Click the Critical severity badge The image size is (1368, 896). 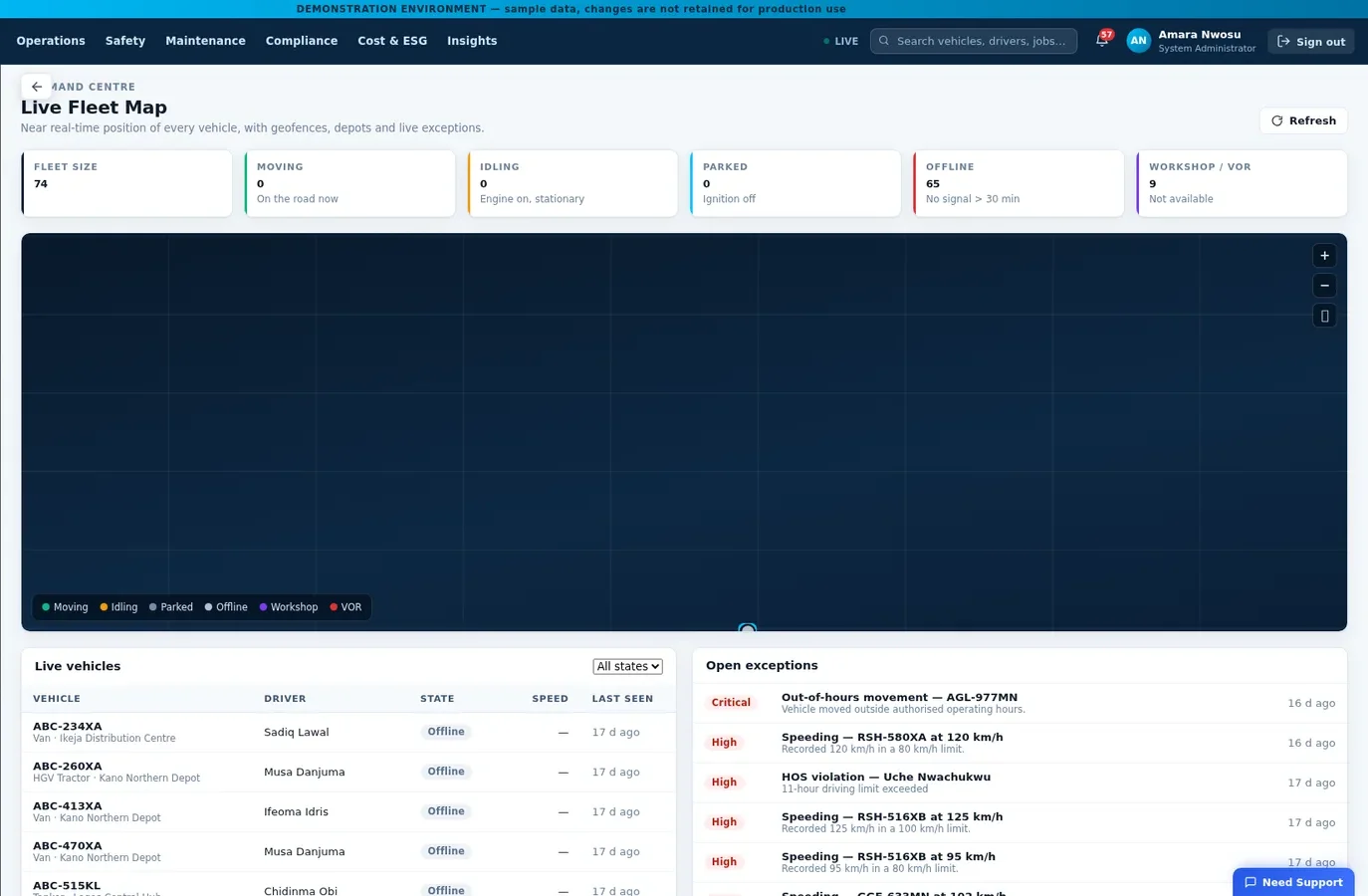click(x=731, y=703)
